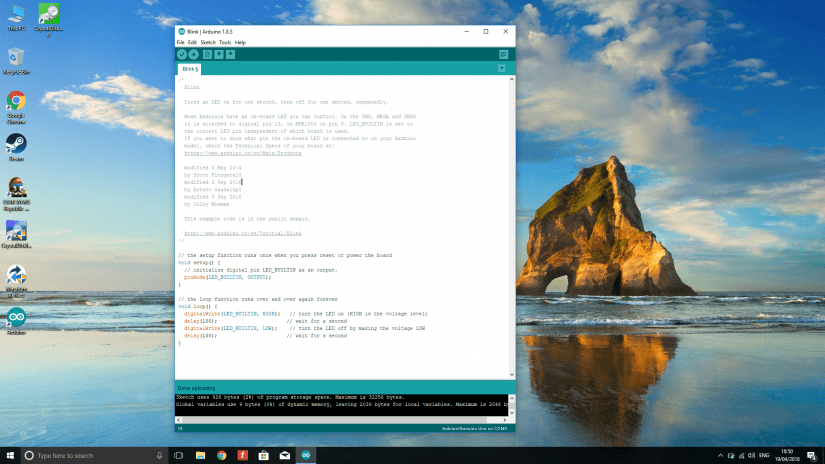The image size is (825, 464).
Task: Follow the arduino.cc Tutorial/Blink link in comment
Action: tap(243, 233)
